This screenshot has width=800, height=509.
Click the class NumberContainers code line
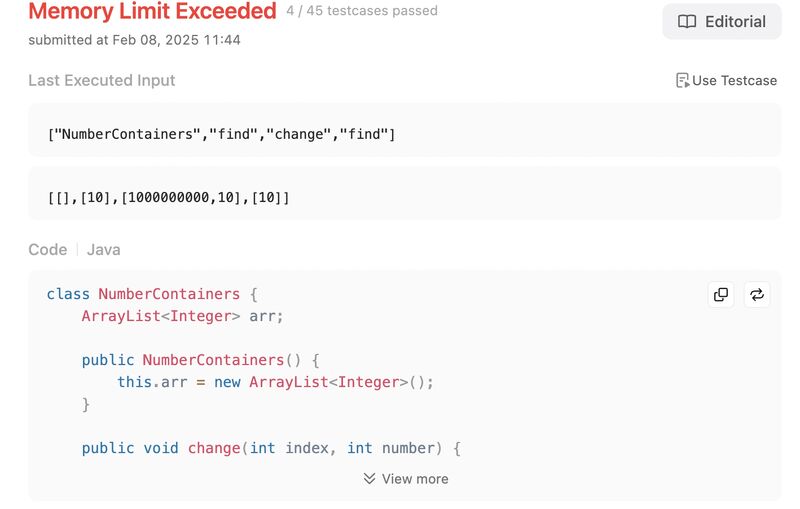(x=153, y=294)
